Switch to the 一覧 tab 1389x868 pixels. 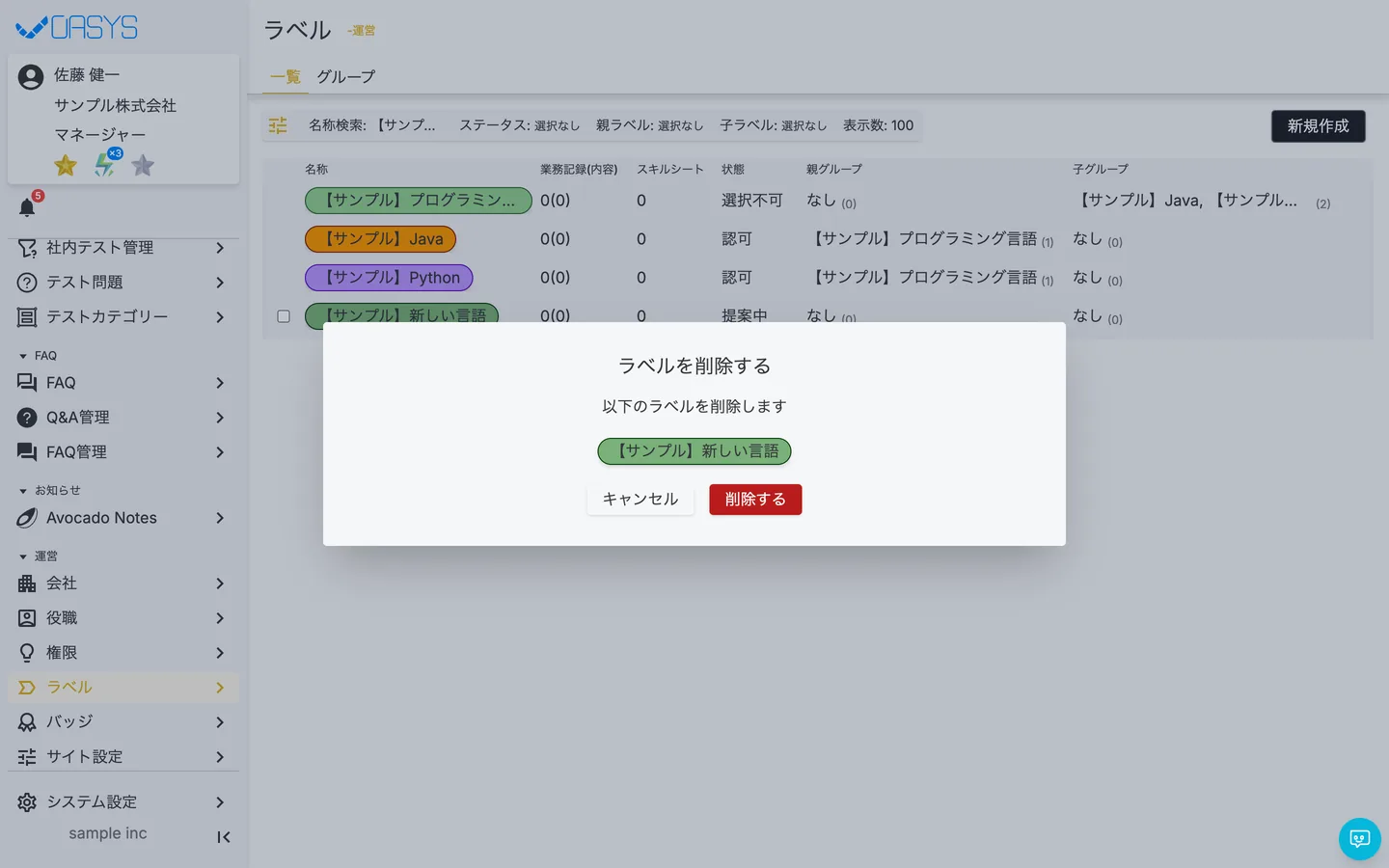click(286, 77)
